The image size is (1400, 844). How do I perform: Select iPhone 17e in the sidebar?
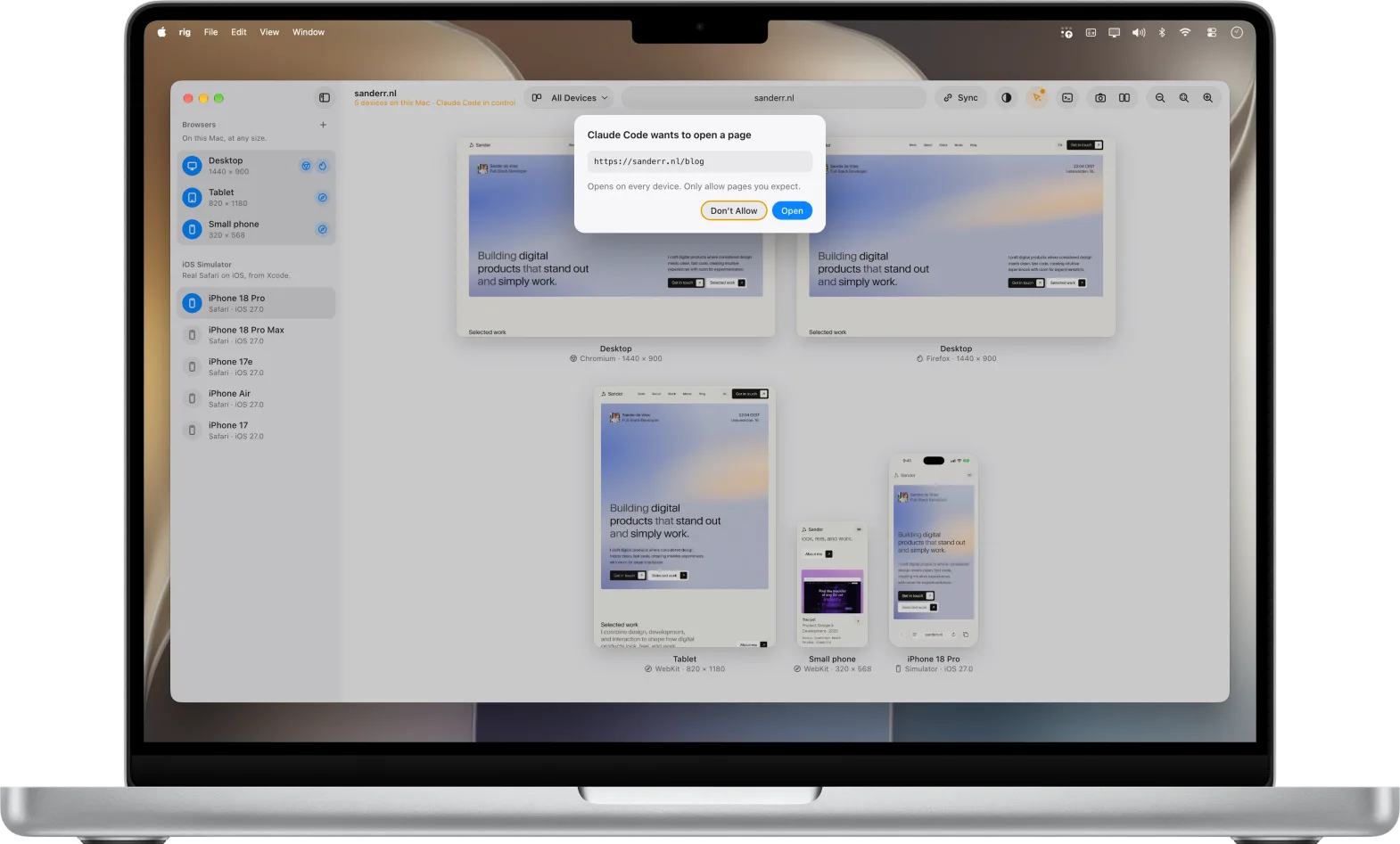[257, 367]
